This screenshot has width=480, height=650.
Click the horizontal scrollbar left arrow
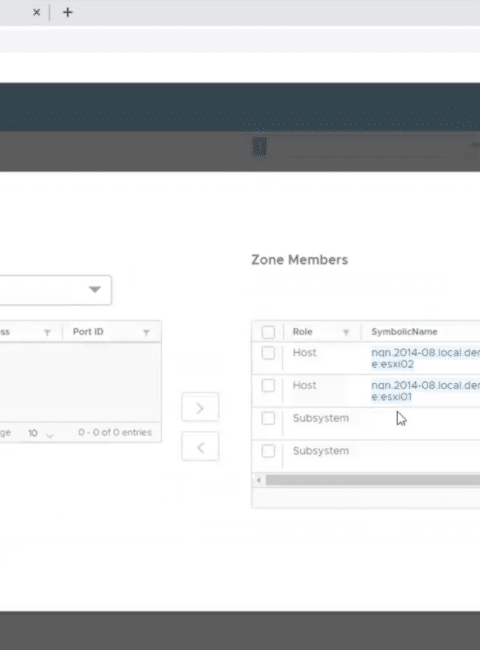259,480
